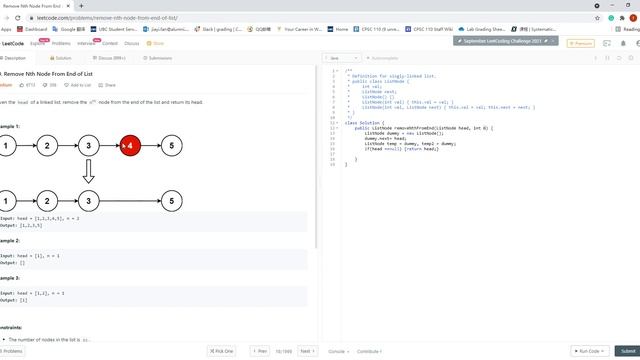Screen dimensions: 640x360
Task: Open the Problems list button
Action: point(12,351)
